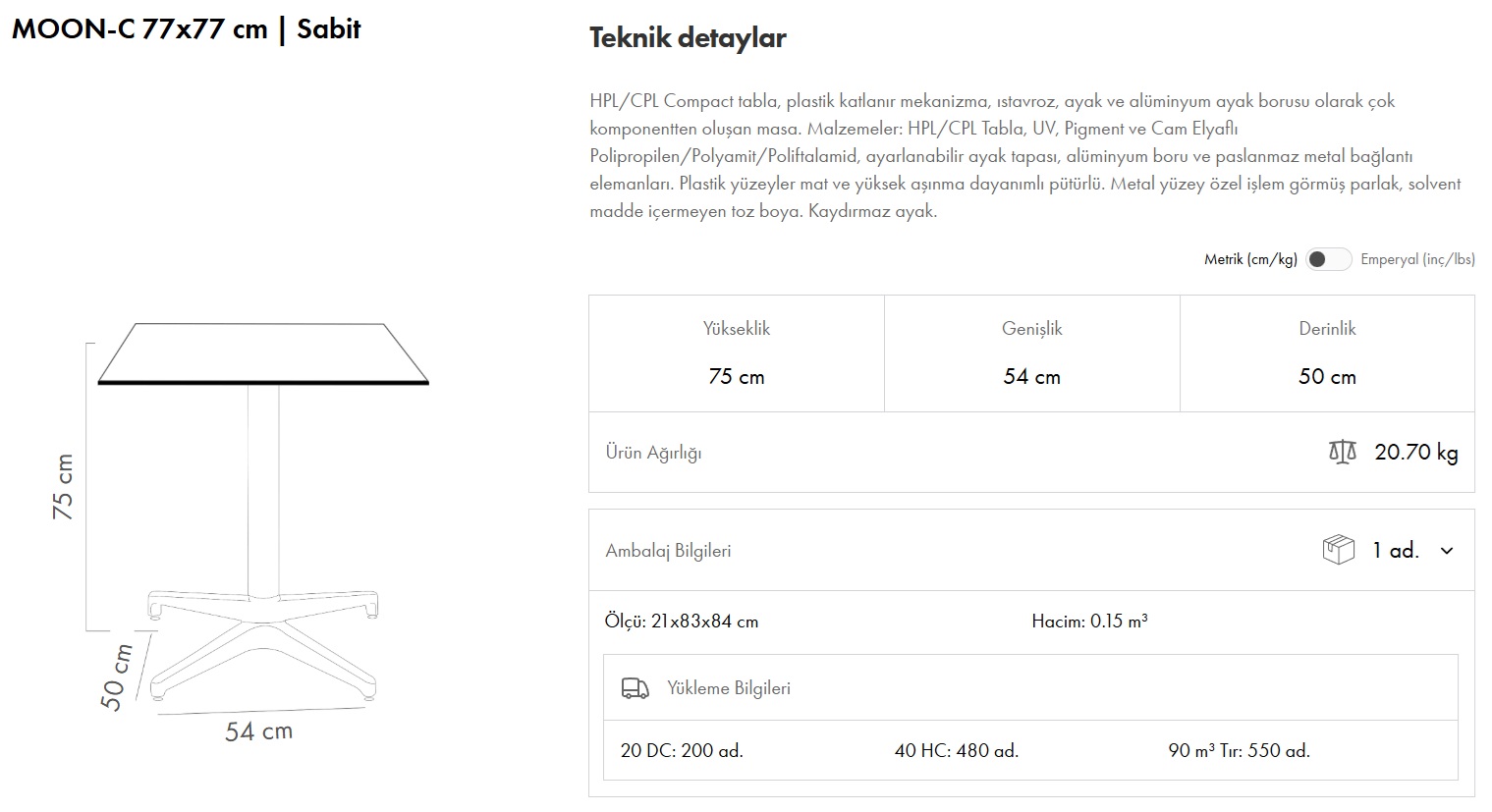Expand the 1 ad. quantity chevron

click(1446, 551)
